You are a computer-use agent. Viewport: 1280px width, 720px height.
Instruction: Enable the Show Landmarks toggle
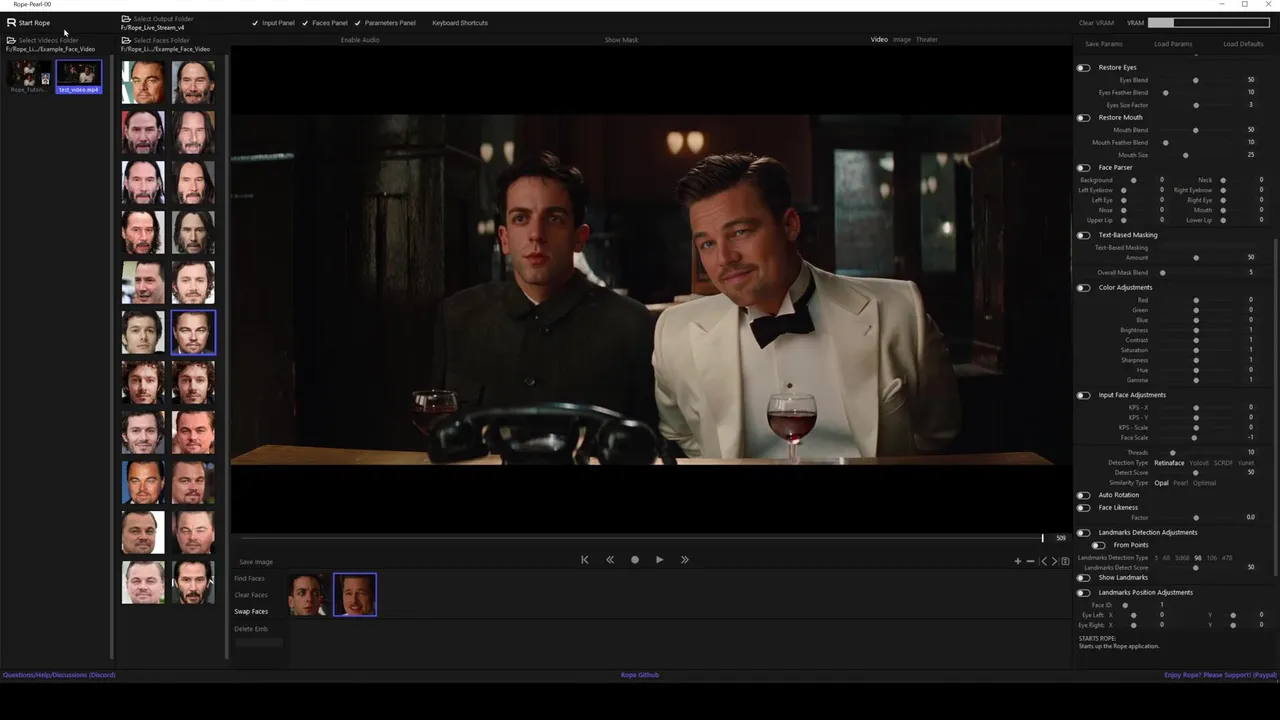pos(1083,578)
